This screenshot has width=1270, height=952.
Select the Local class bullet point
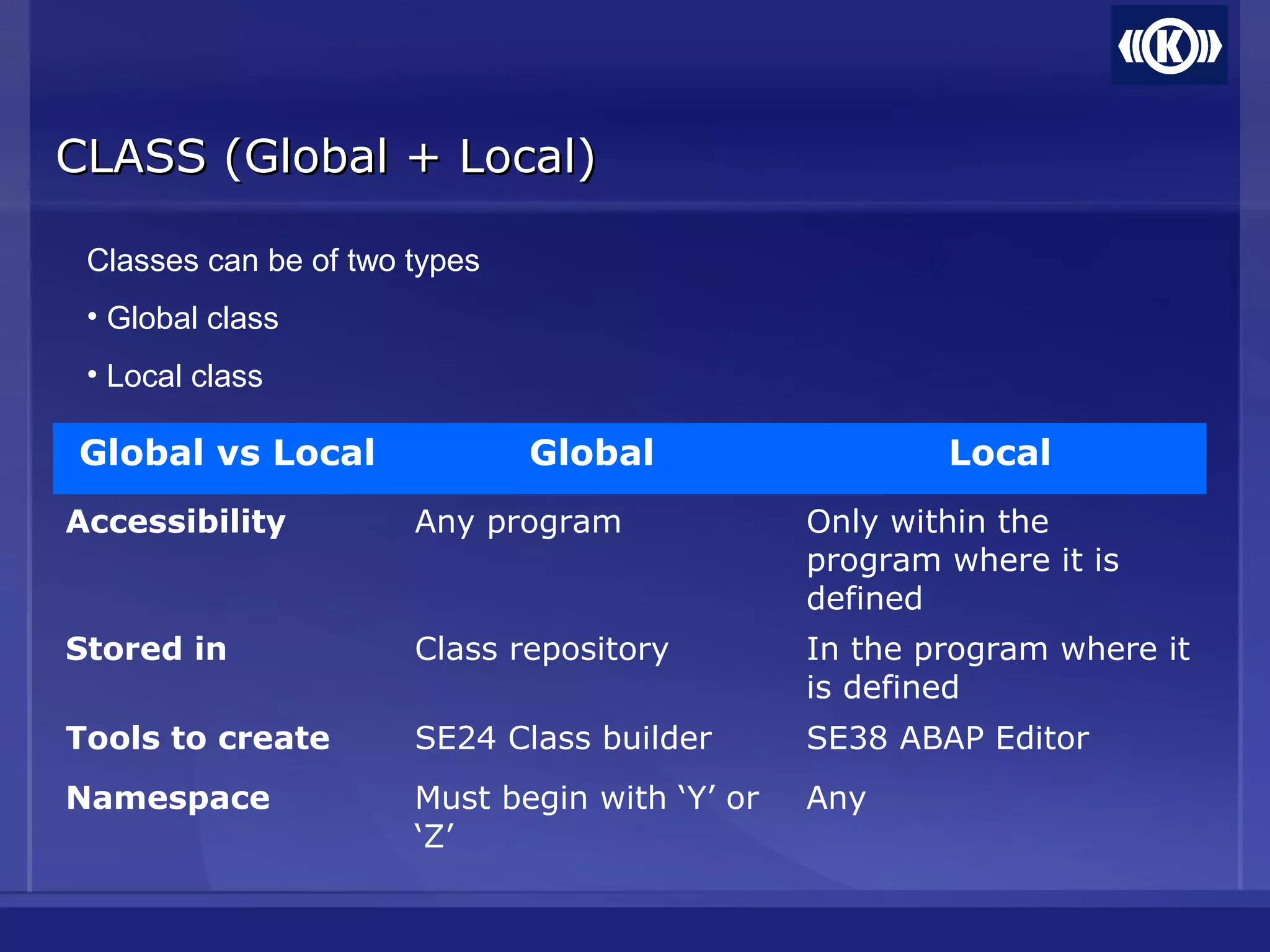click(x=184, y=376)
